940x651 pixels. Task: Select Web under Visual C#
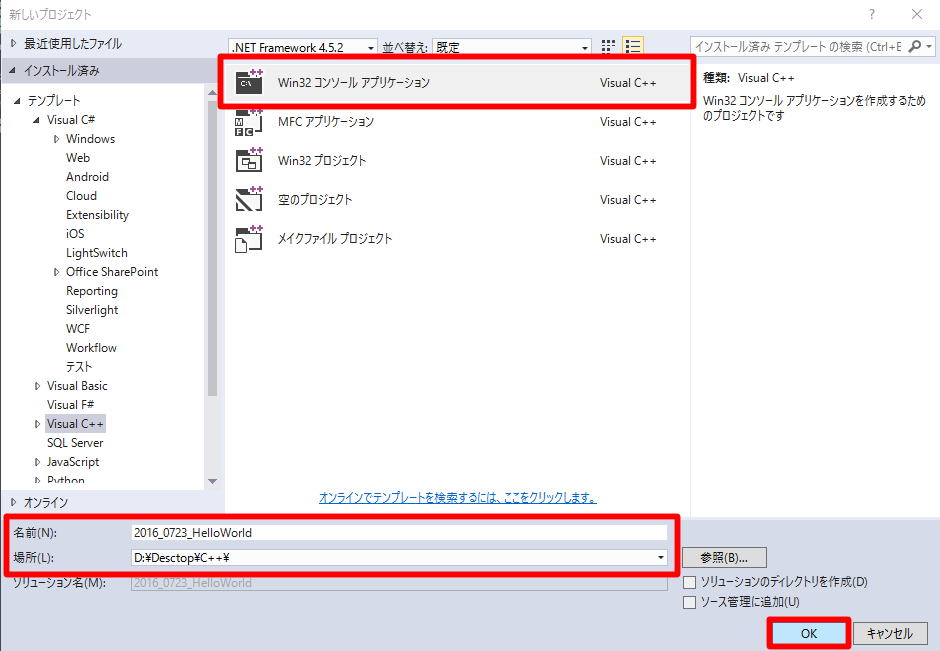78,158
